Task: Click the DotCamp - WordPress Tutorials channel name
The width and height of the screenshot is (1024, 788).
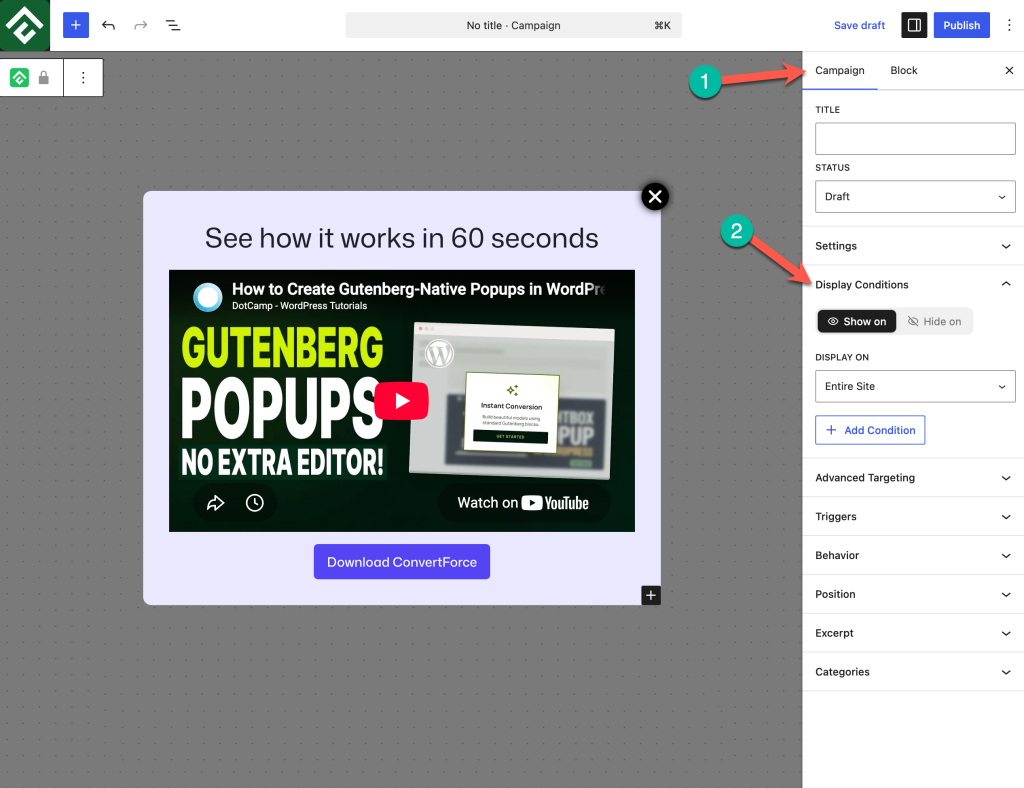Action: coord(300,306)
